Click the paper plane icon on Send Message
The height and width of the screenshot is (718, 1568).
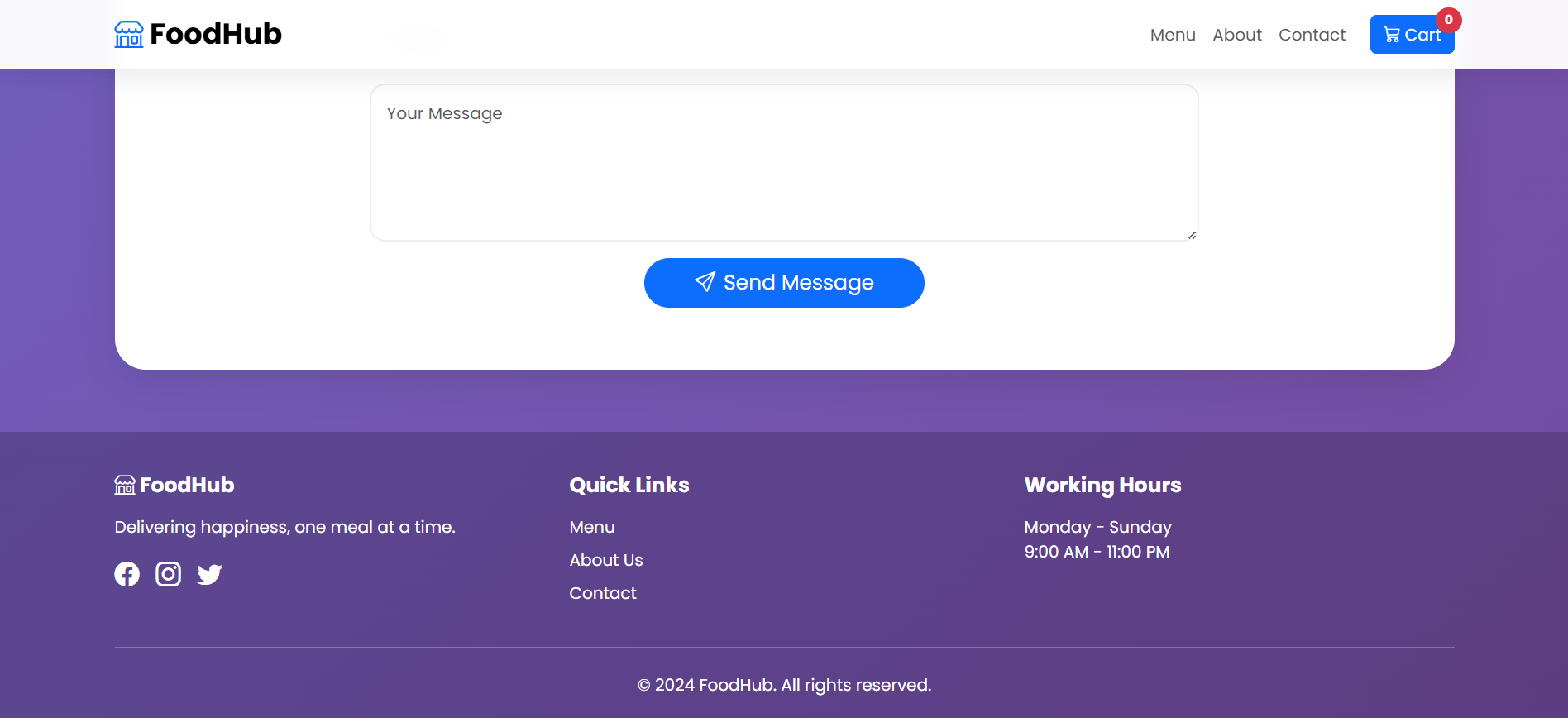(705, 282)
